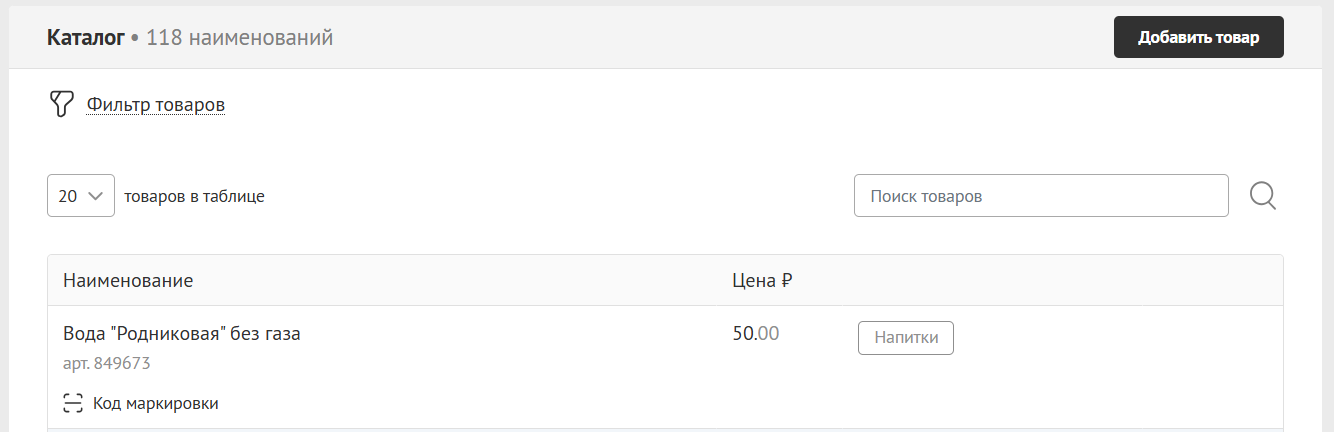Open the products-per-table dropdown showing 20
Screen dimensions: 1334x432
pos(81,196)
